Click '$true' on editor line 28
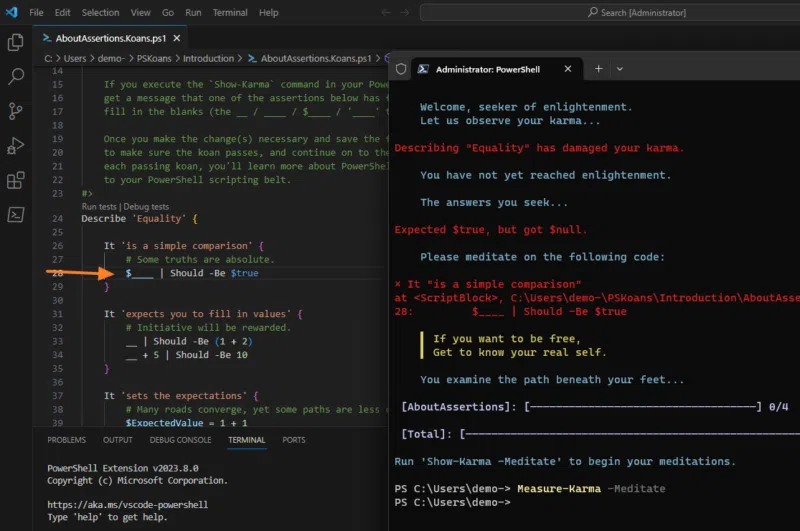Viewport: 800px width, 531px height. 244,273
